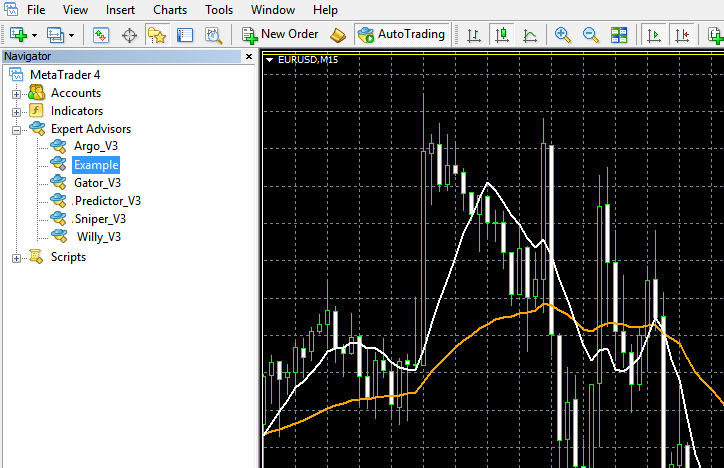This screenshot has height=468, width=724.
Task: Tile windows with the colored grid icon
Action: [x=618, y=35]
